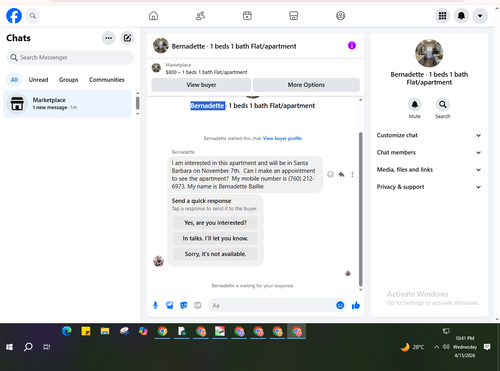The width and height of the screenshot is (500, 371).
Task: Open the Windows taskbar search
Action: (x=28, y=347)
